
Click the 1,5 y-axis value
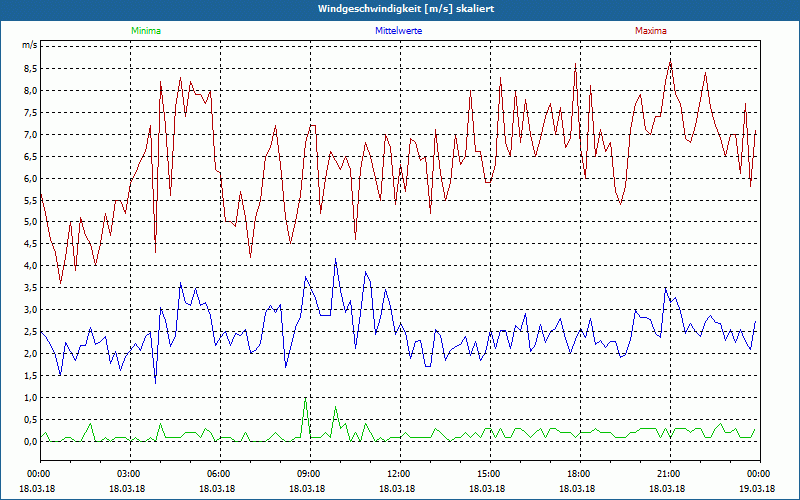pyautogui.click(x=30, y=376)
